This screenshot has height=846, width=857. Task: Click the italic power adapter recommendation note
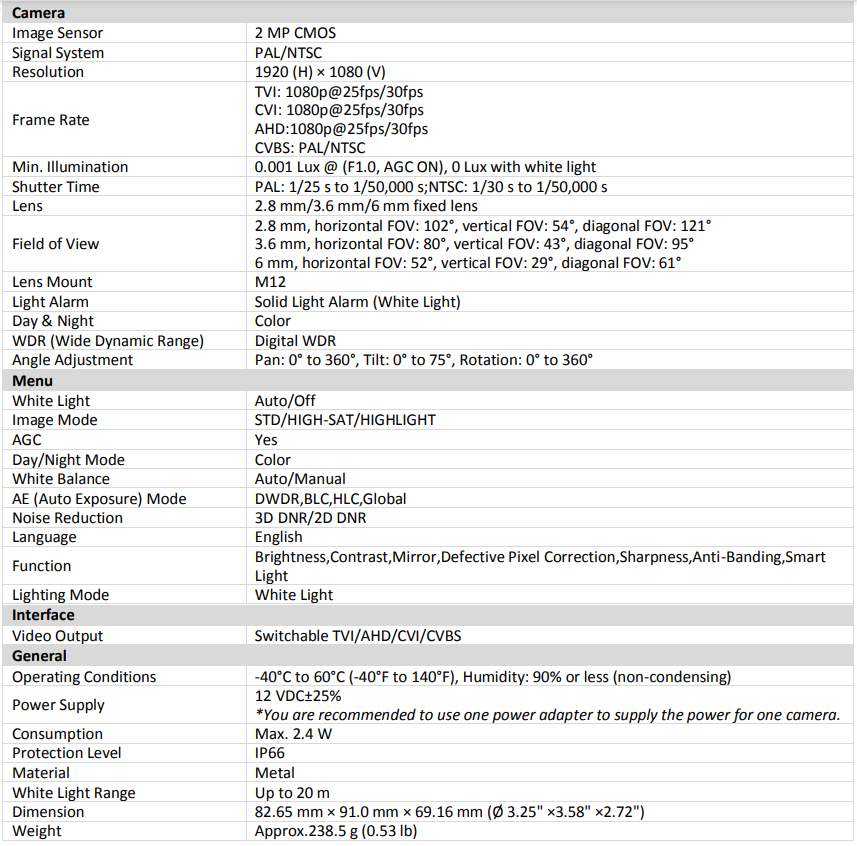point(547,714)
